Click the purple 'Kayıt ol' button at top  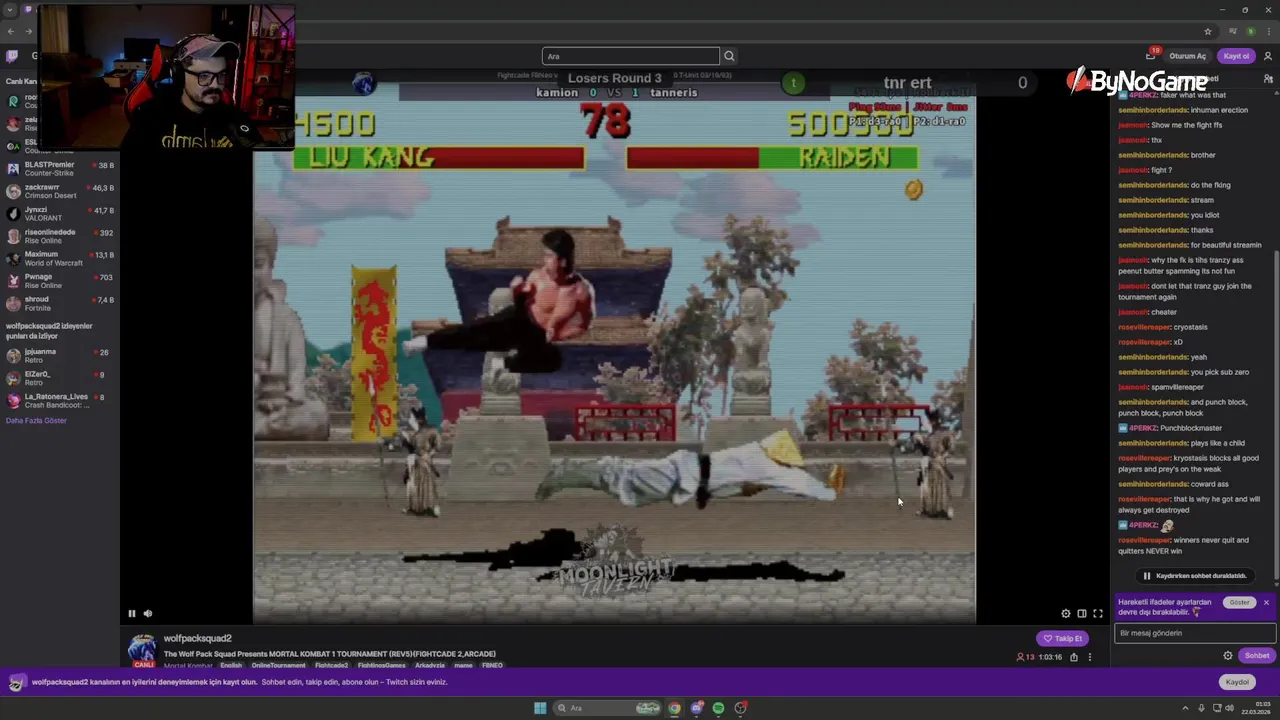(x=1236, y=56)
